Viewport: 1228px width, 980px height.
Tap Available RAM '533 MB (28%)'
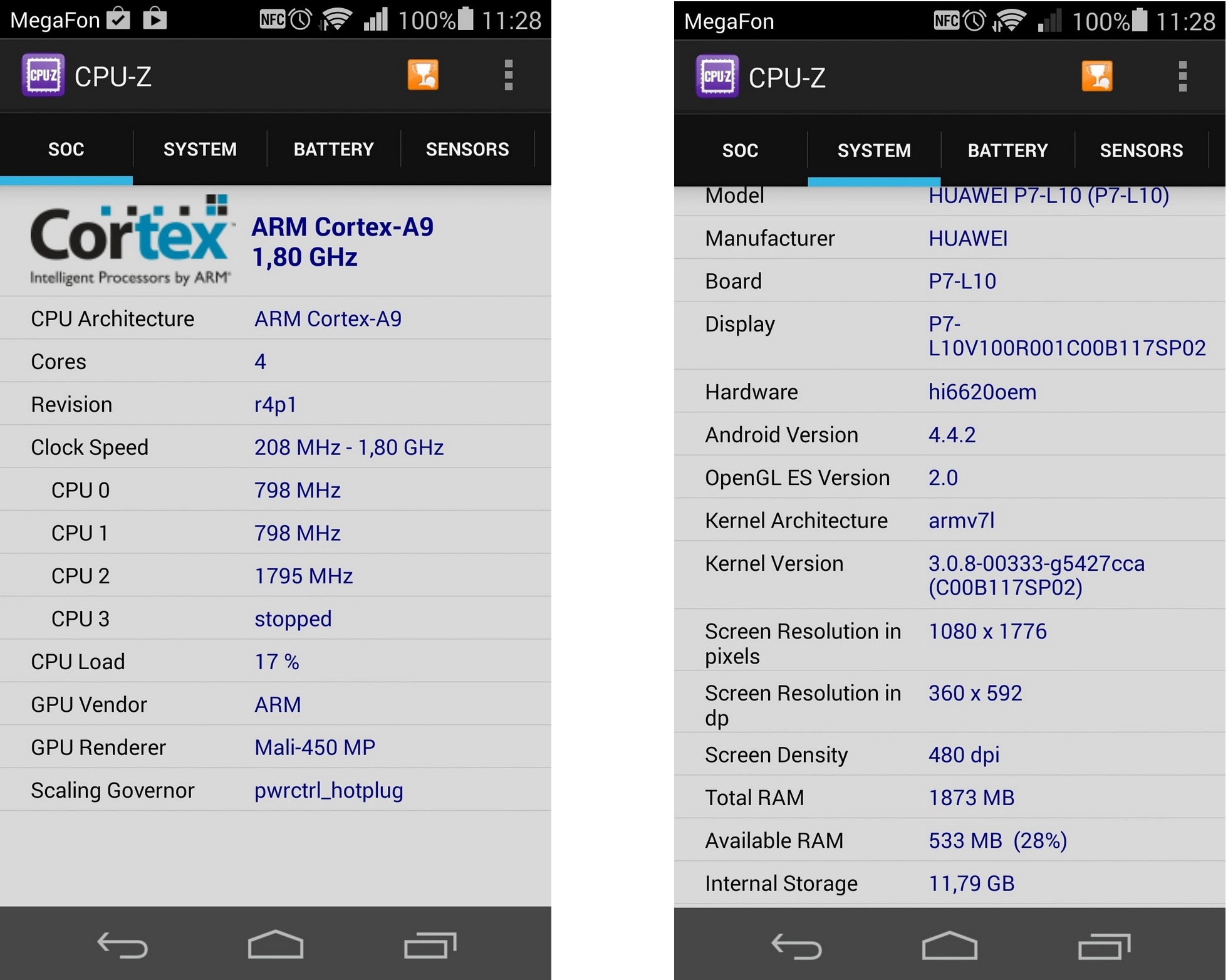997,840
